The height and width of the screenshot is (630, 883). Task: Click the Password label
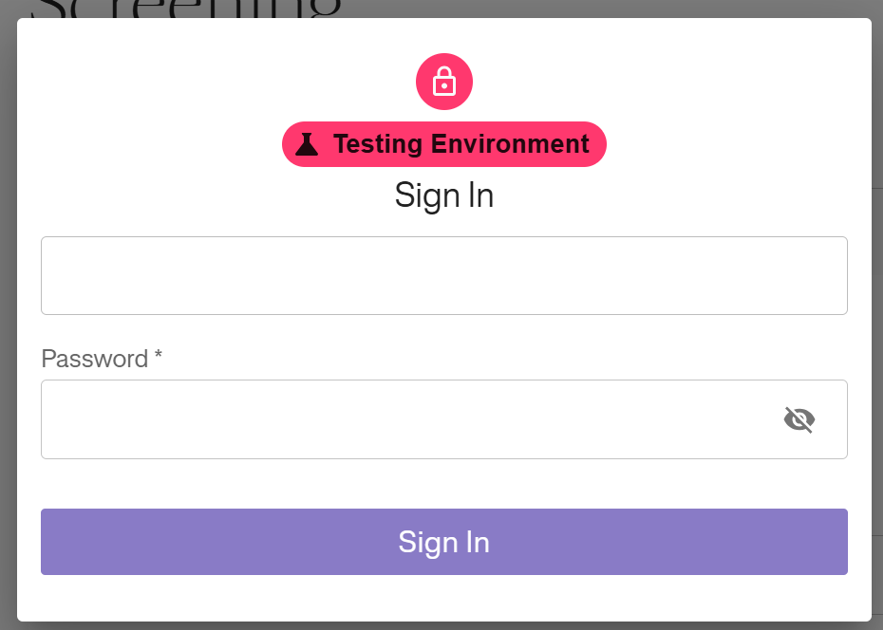click(x=92, y=358)
